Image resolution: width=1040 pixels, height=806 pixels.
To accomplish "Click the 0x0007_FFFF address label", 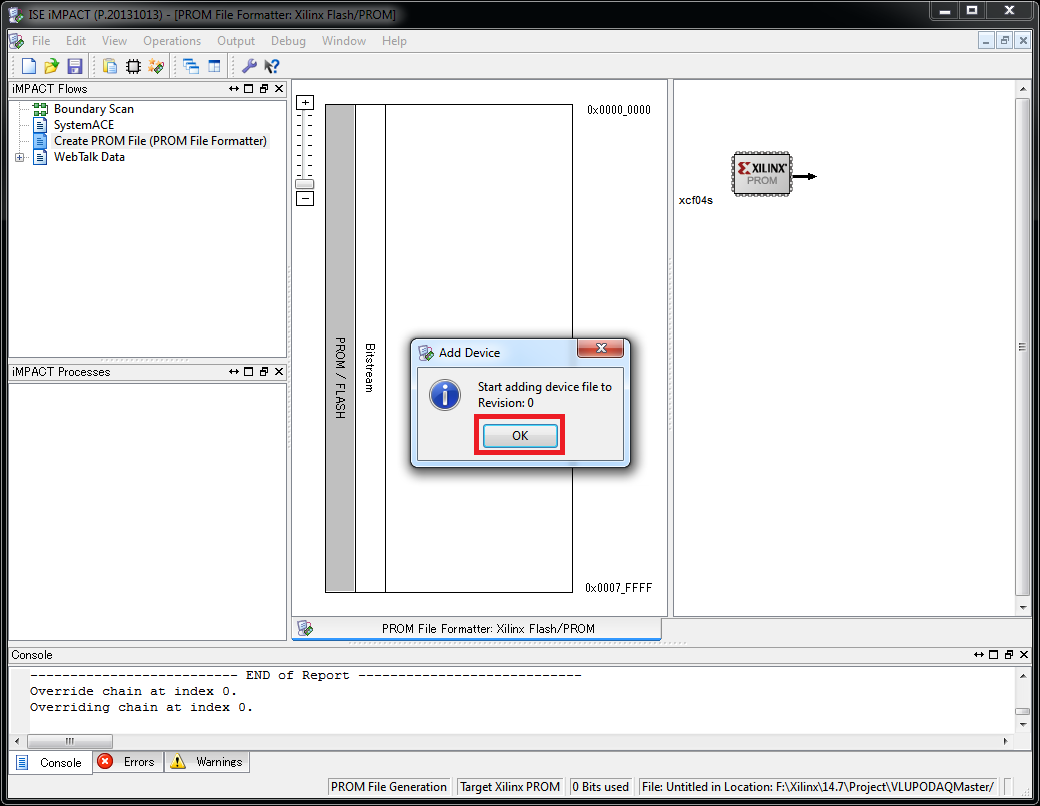I will tap(618, 588).
